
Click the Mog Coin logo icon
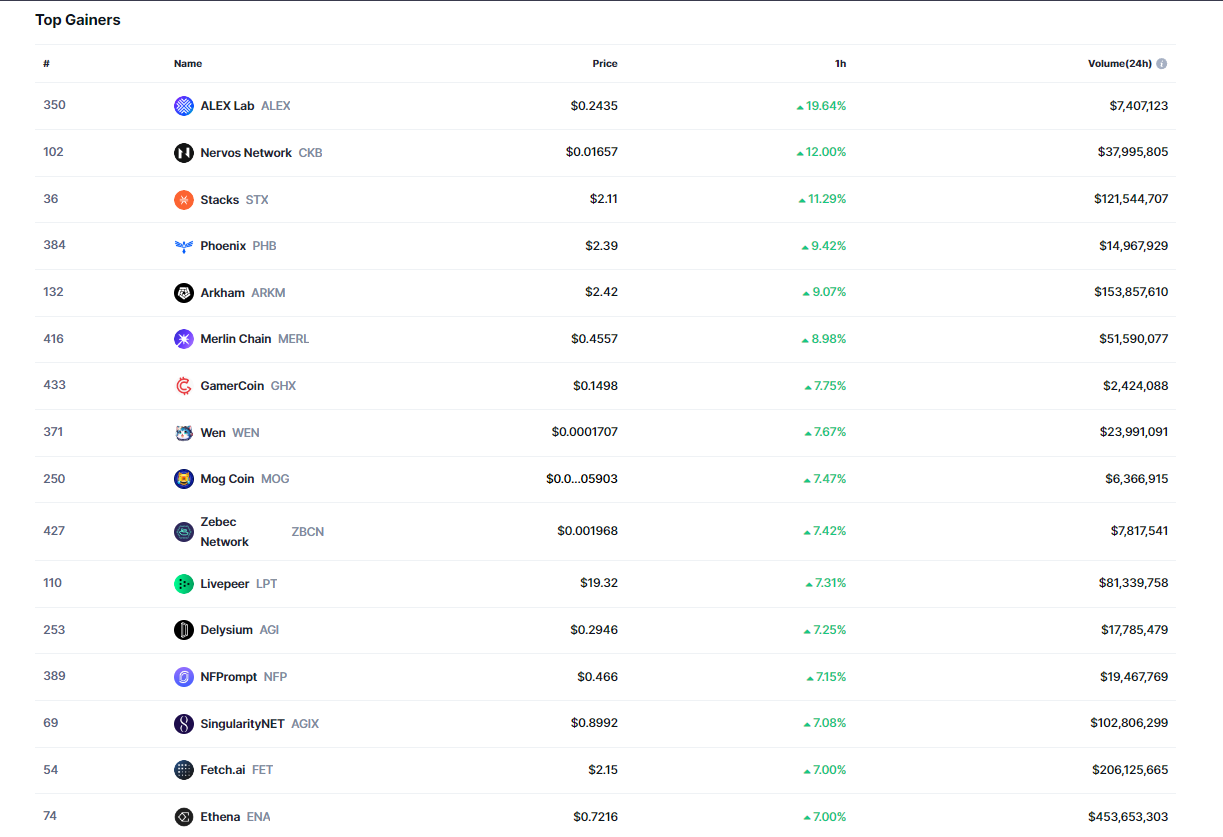pyautogui.click(x=184, y=479)
